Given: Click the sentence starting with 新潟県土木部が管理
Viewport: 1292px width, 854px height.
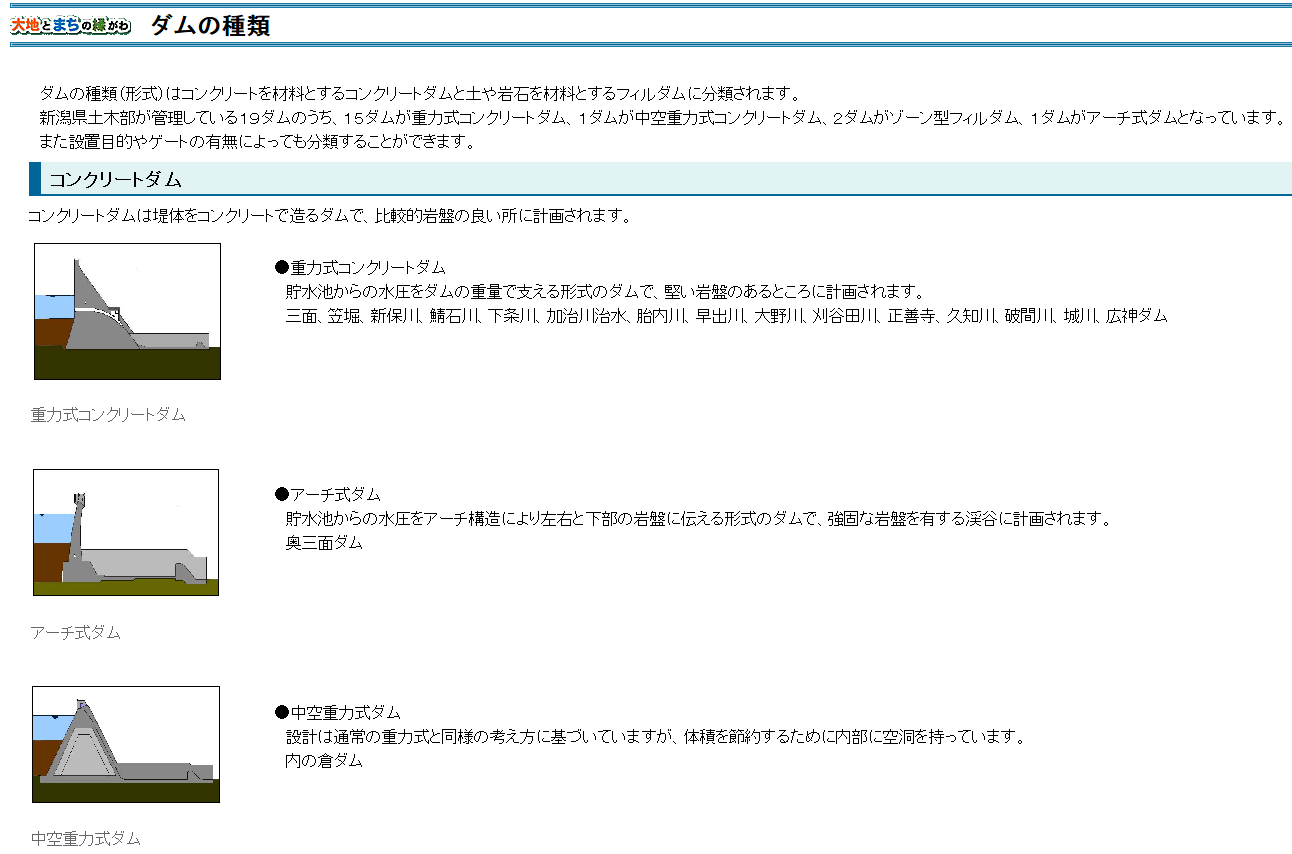Looking at the screenshot, I should 660,118.
